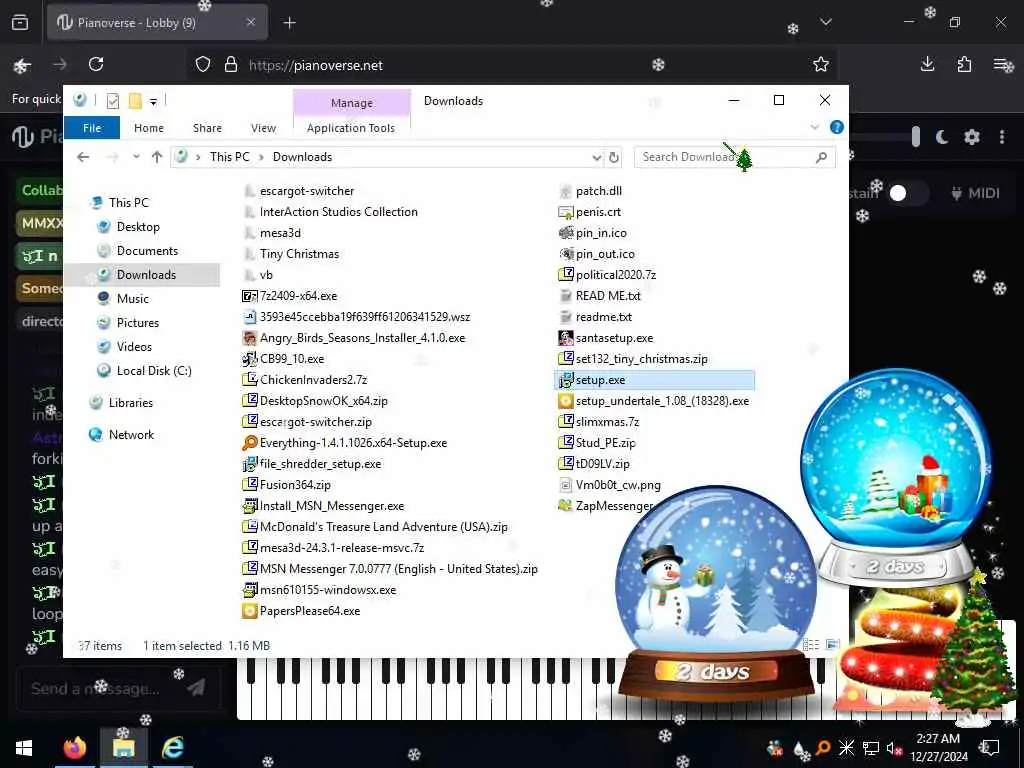Select the Pianoverse - Lobby browser tab
The width and height of the screenshot is (1024, 768).
click(157, 22)
